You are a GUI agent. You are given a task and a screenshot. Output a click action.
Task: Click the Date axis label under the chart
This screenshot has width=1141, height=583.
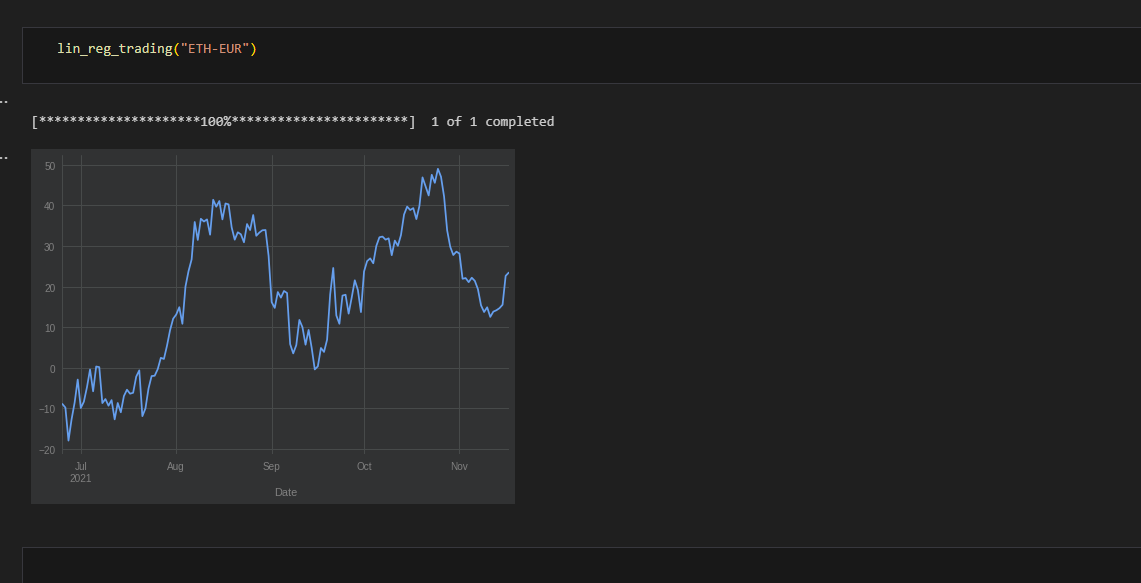tap(286, 492)
